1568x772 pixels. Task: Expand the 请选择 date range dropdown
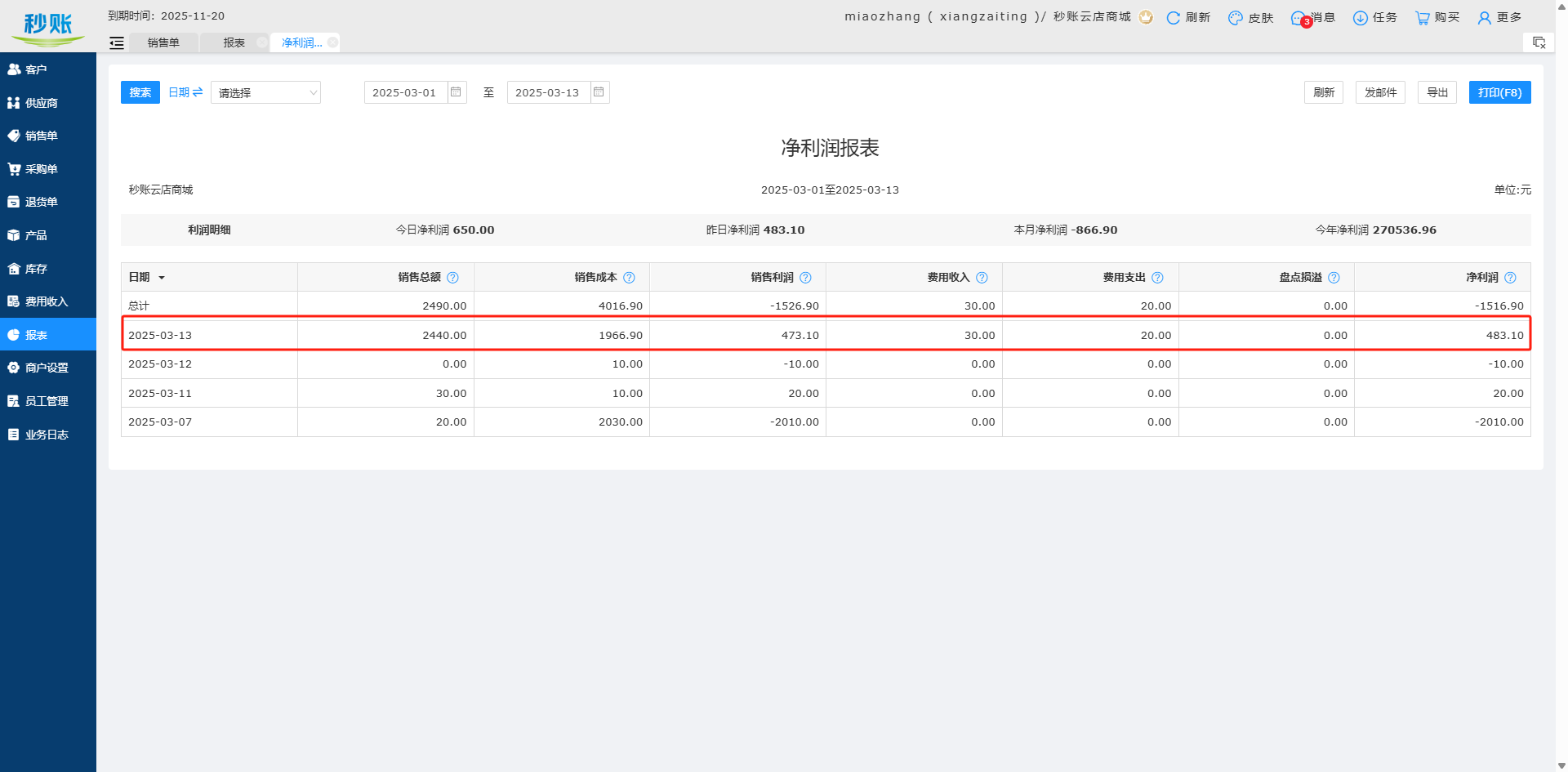pyautogui.click(x=265, y=93)
